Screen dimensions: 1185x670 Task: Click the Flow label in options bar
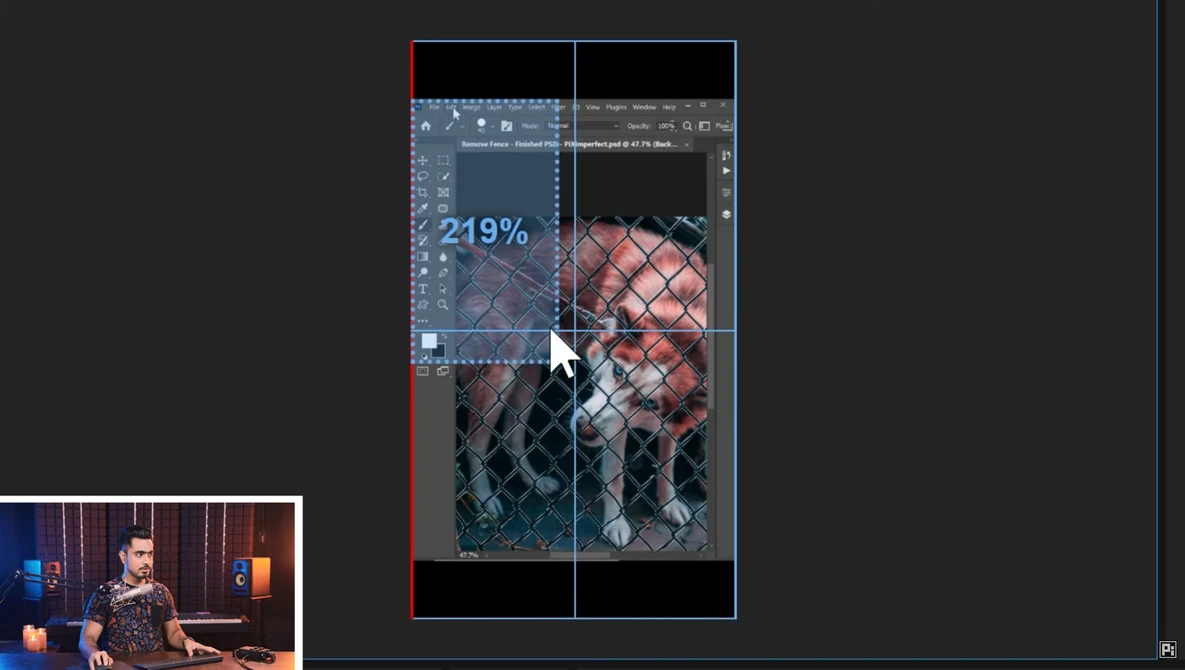coord(722,126)
